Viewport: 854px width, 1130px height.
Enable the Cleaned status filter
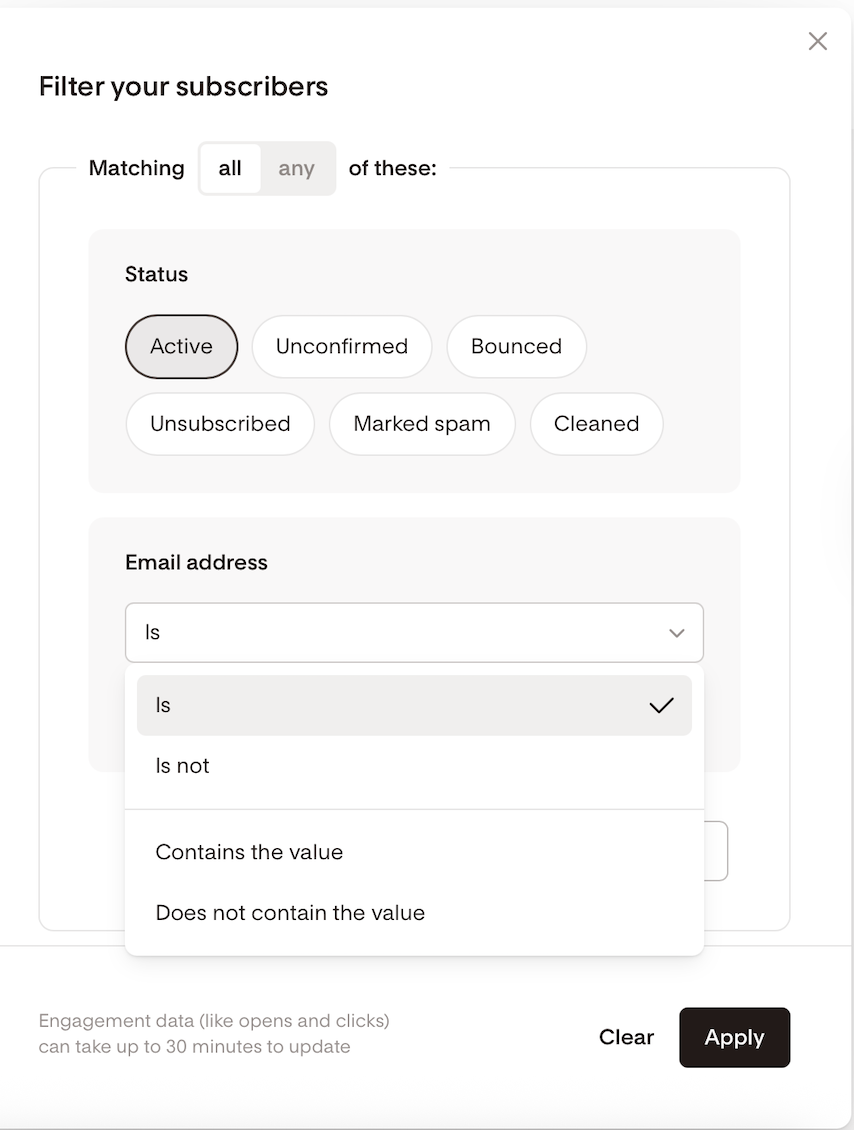click(596, 424)
